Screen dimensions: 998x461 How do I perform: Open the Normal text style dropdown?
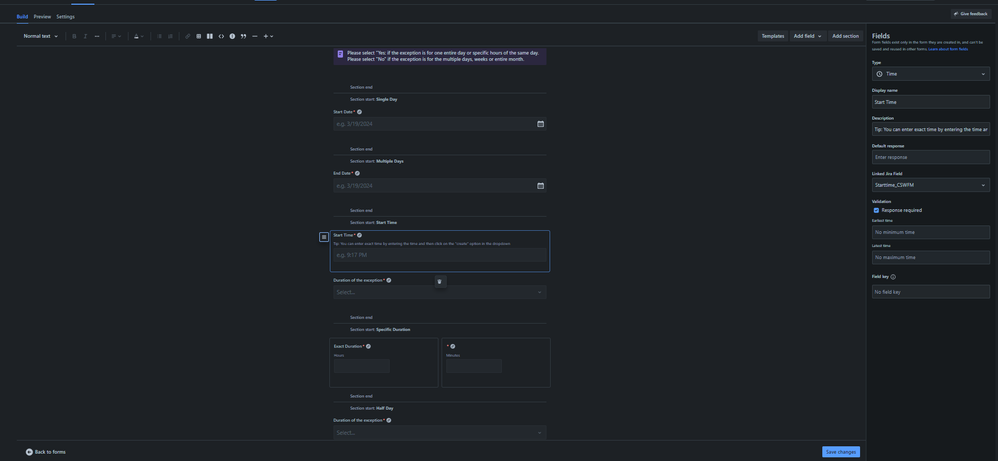pyautogui.click(x=41, y=36)
